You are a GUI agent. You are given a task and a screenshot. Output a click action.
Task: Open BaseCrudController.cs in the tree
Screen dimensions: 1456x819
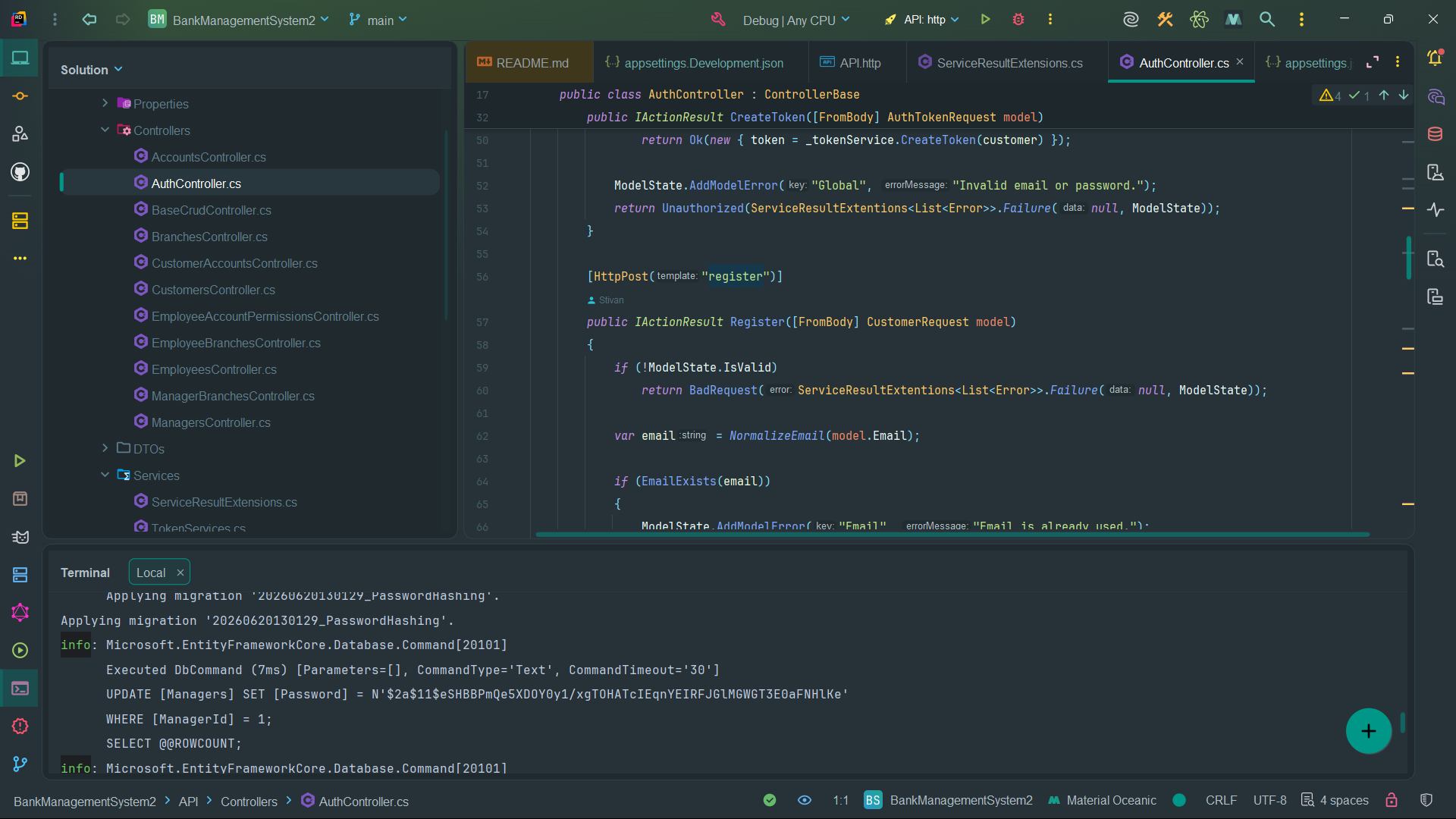pyautogui.click(x=211, y=210)
